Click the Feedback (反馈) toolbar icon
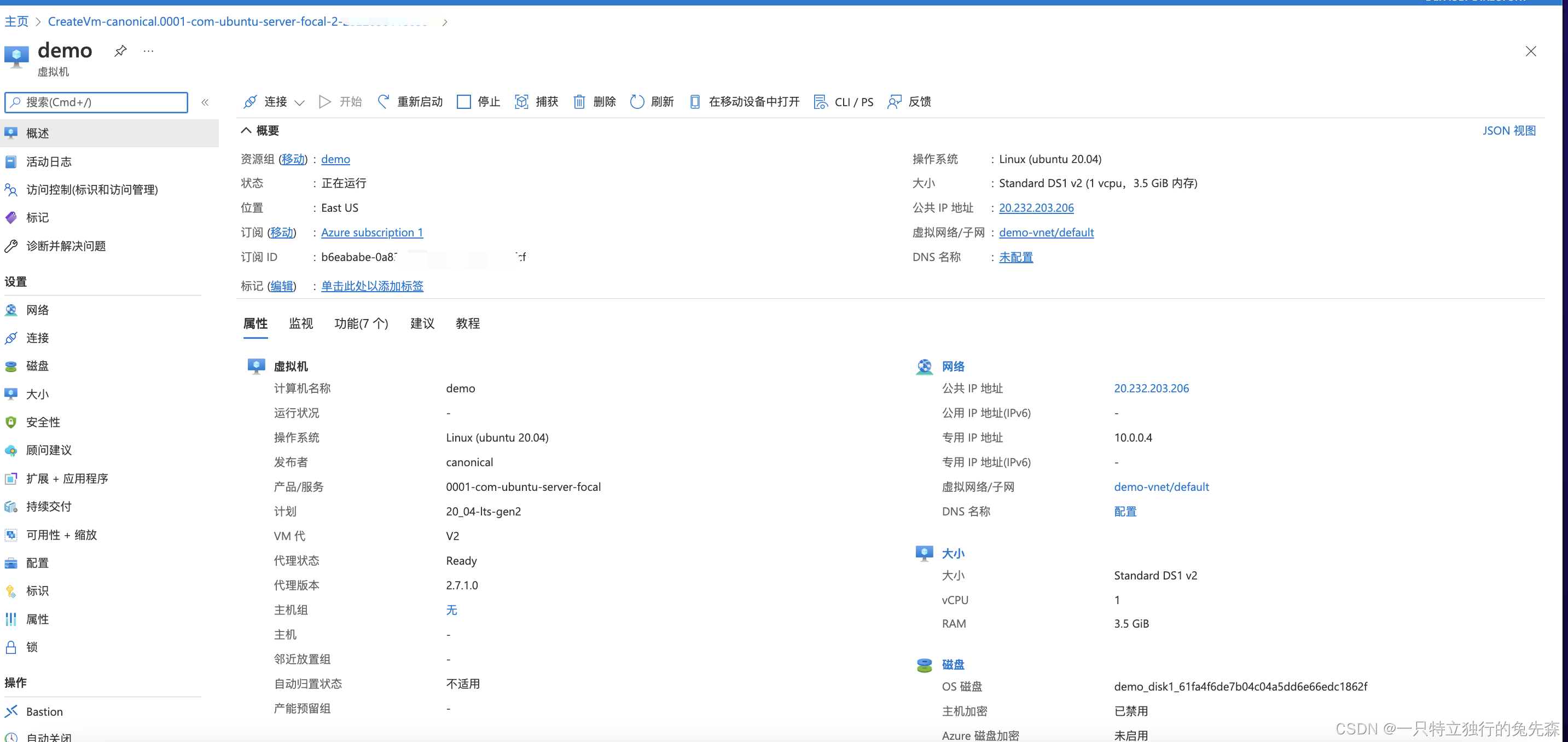 894,102
